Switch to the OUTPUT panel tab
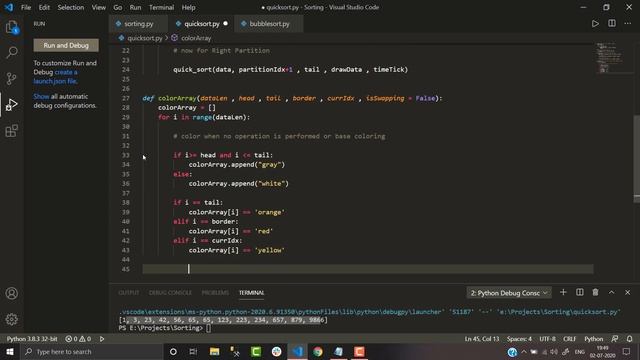This screenshot has height=360, width=640. (x=129, y=293)
